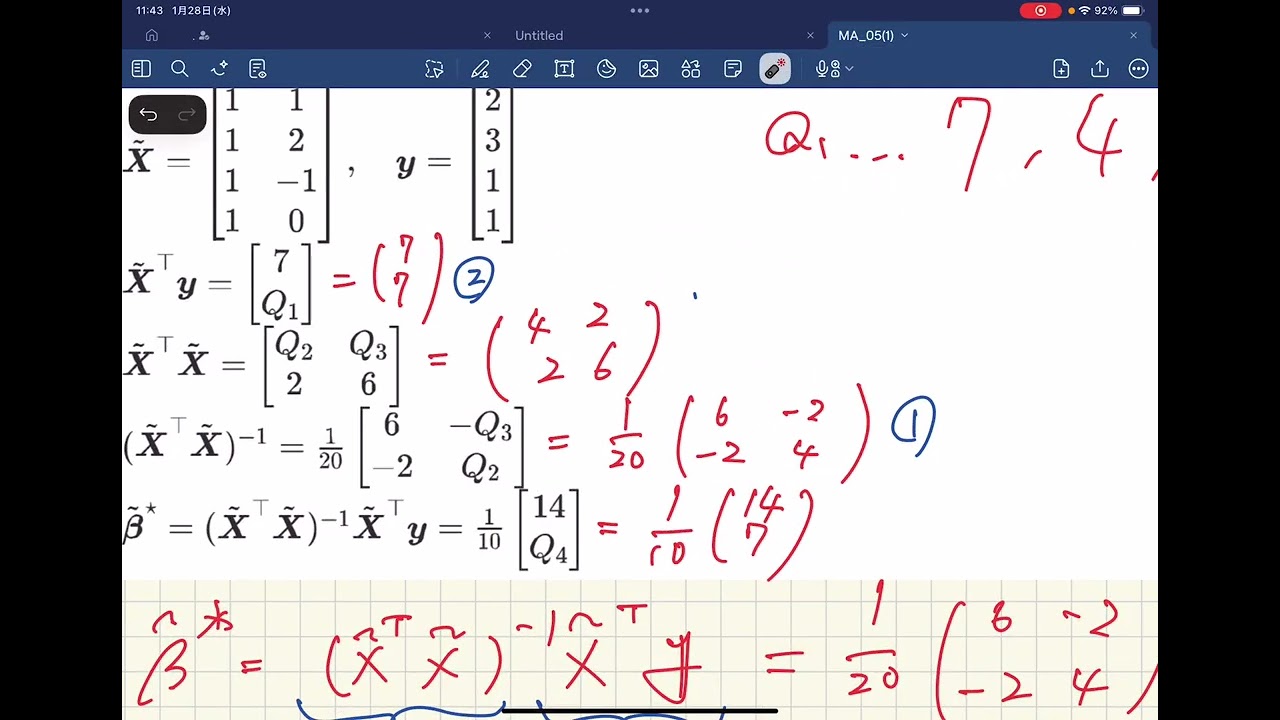The height and width of the screenshot is (720, 1280).
Task: Tap the Wi-Fi status icon
Action: click(x=1084, y=10)
